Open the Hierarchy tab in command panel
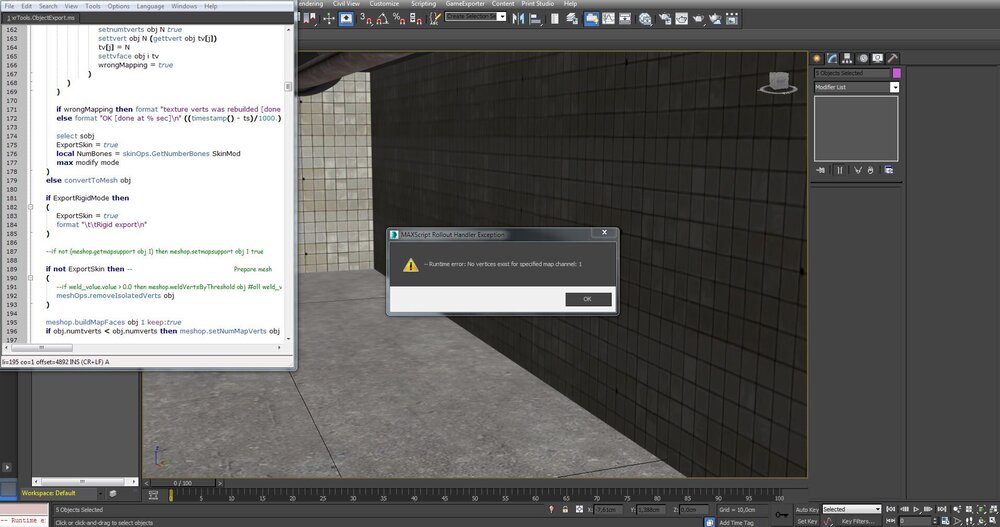This screenshot has height=527, width=1000. coord(847,58)
